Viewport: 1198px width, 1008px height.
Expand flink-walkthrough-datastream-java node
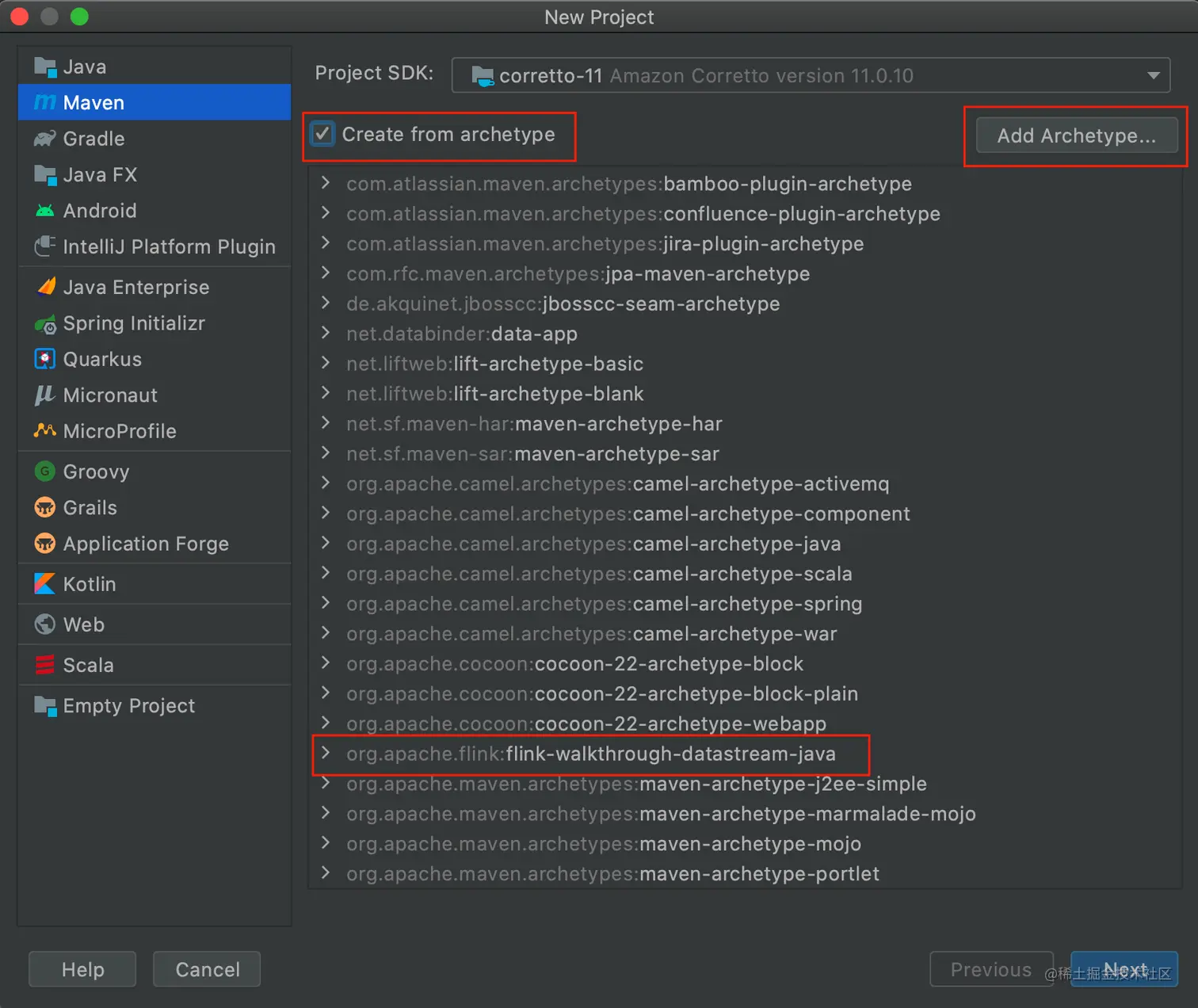pos(326,753)
